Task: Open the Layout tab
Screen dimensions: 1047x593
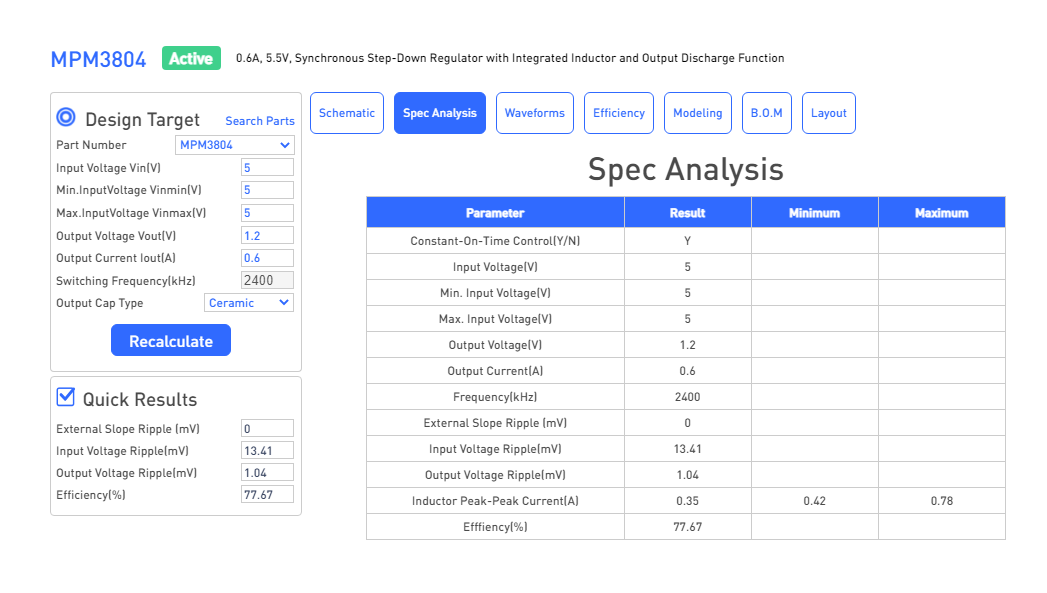Action: (829, 113)
